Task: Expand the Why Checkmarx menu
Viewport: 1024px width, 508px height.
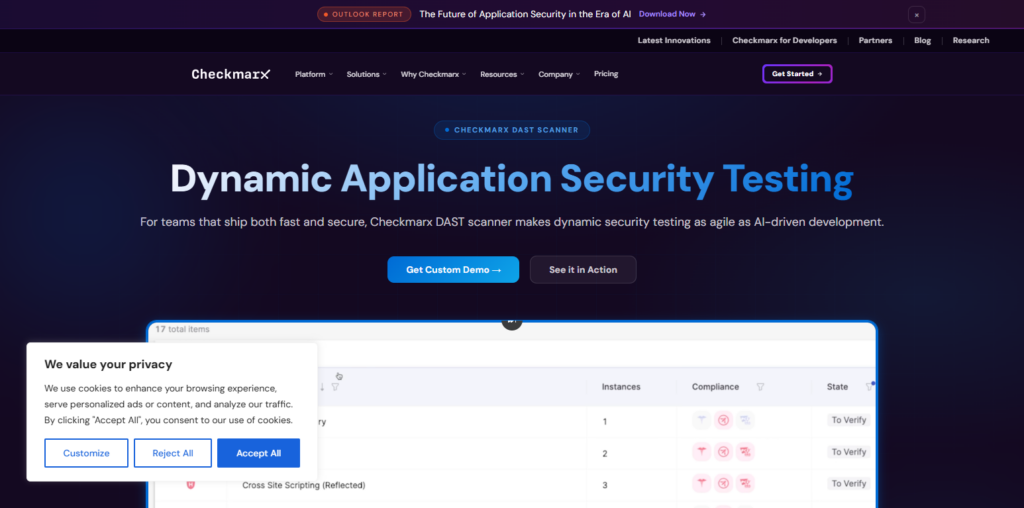Action: click(x=434, y=74)
